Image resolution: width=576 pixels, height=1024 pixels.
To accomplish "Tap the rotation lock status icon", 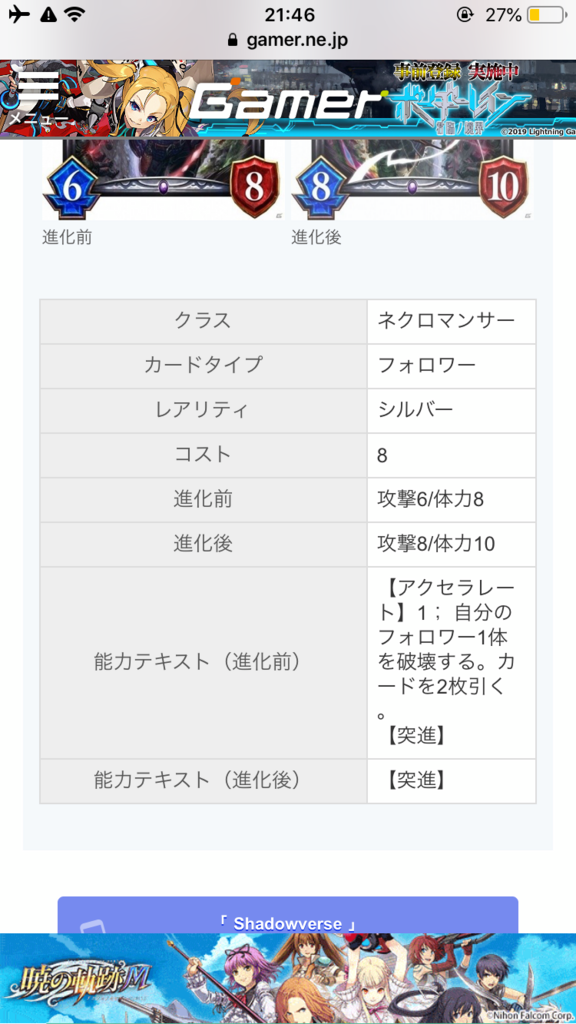I will (464, 14).
